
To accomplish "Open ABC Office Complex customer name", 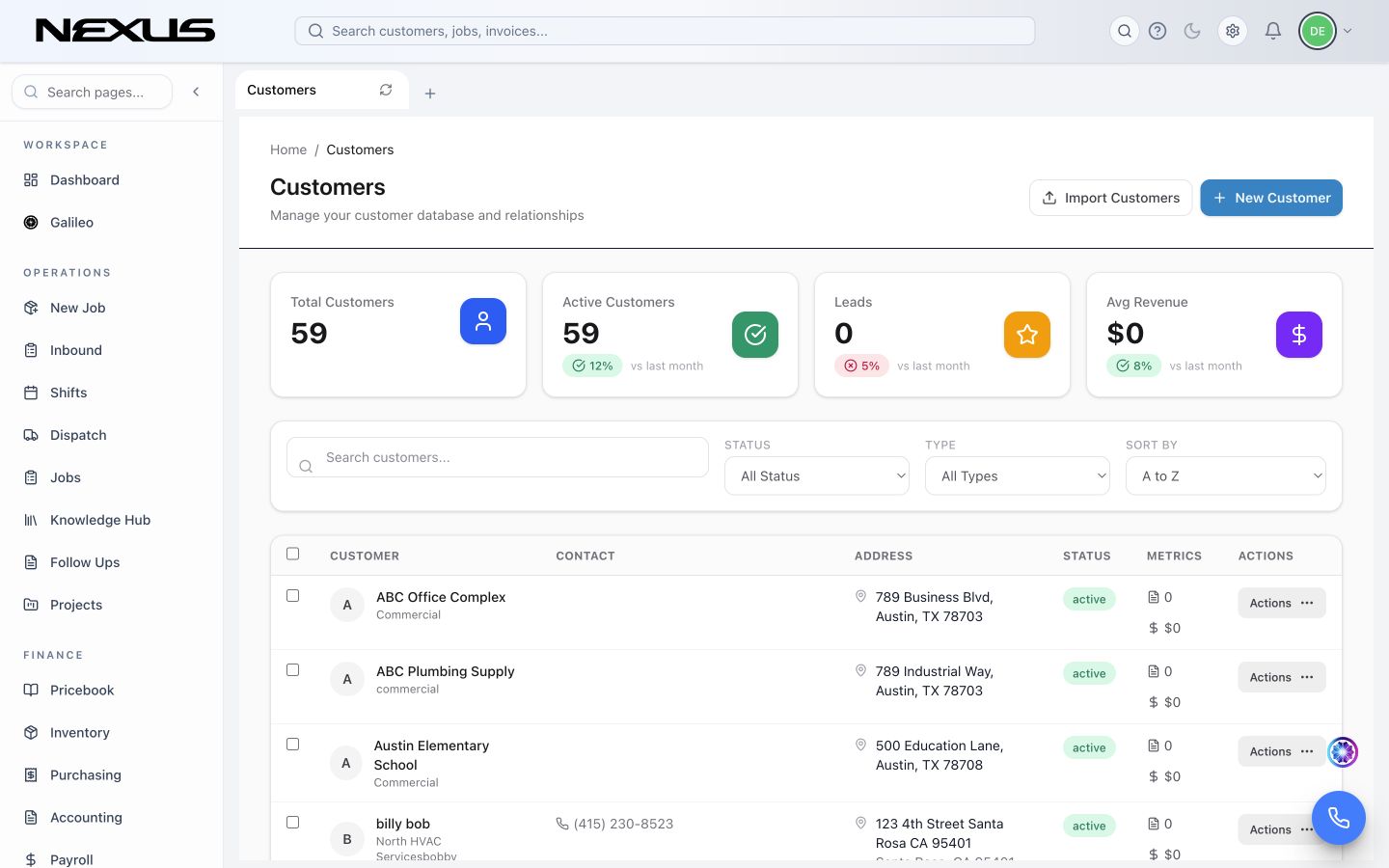I will [441, 597].
